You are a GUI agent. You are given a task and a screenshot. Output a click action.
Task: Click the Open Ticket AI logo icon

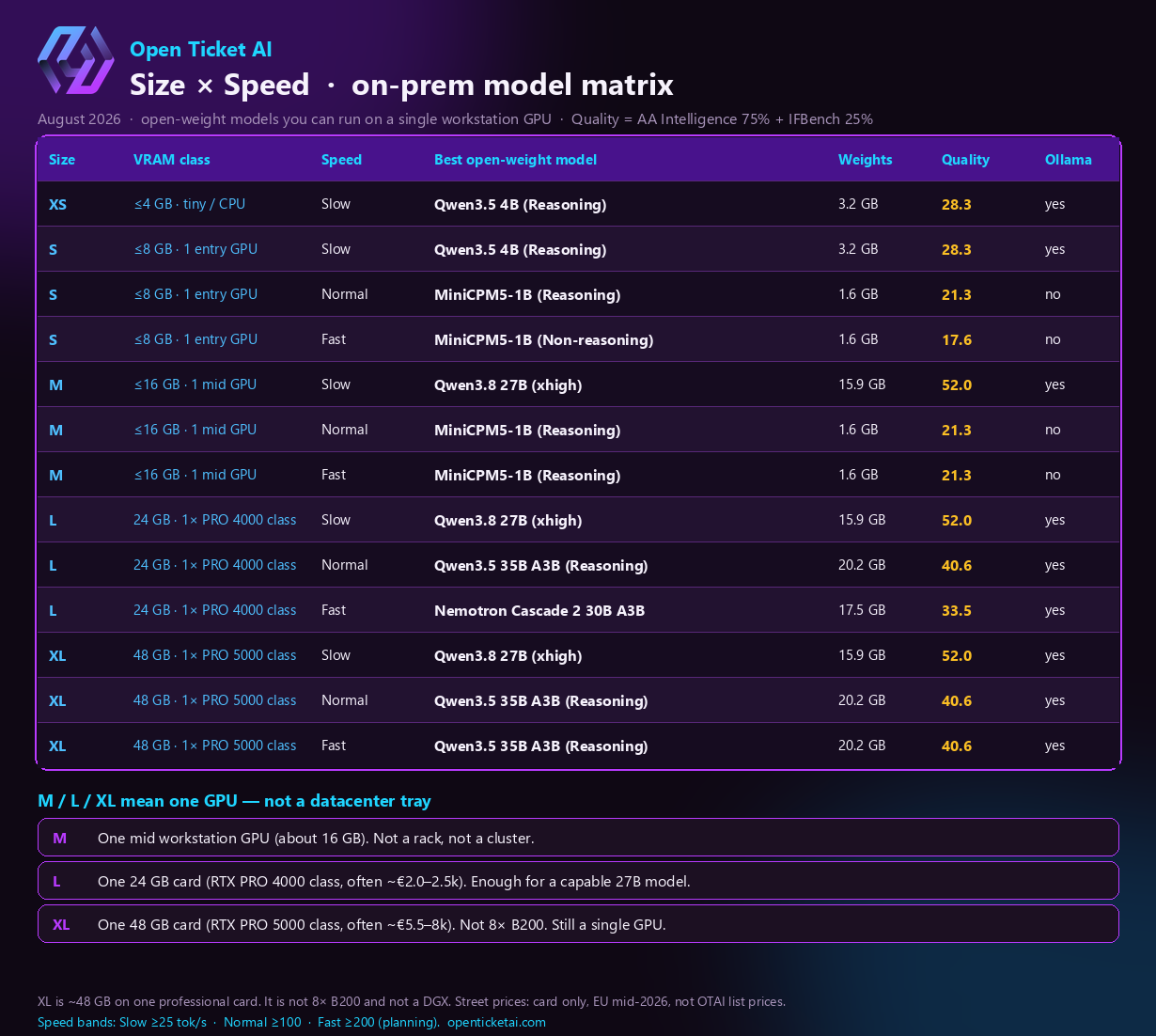tap(76, 60)
